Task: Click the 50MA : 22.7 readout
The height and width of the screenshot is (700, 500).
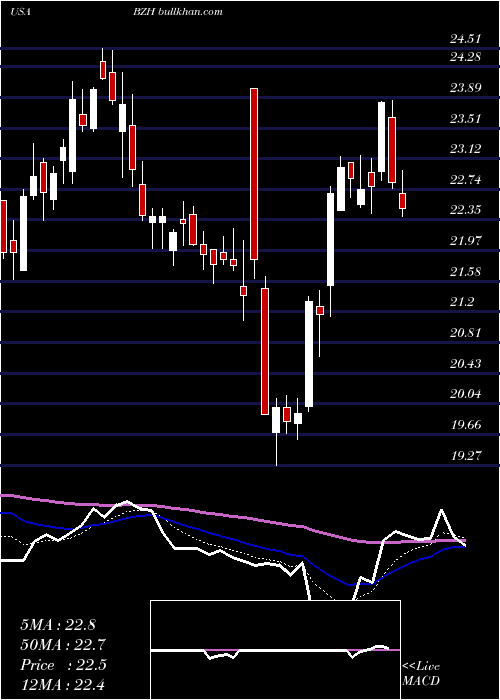Action: 63,645
